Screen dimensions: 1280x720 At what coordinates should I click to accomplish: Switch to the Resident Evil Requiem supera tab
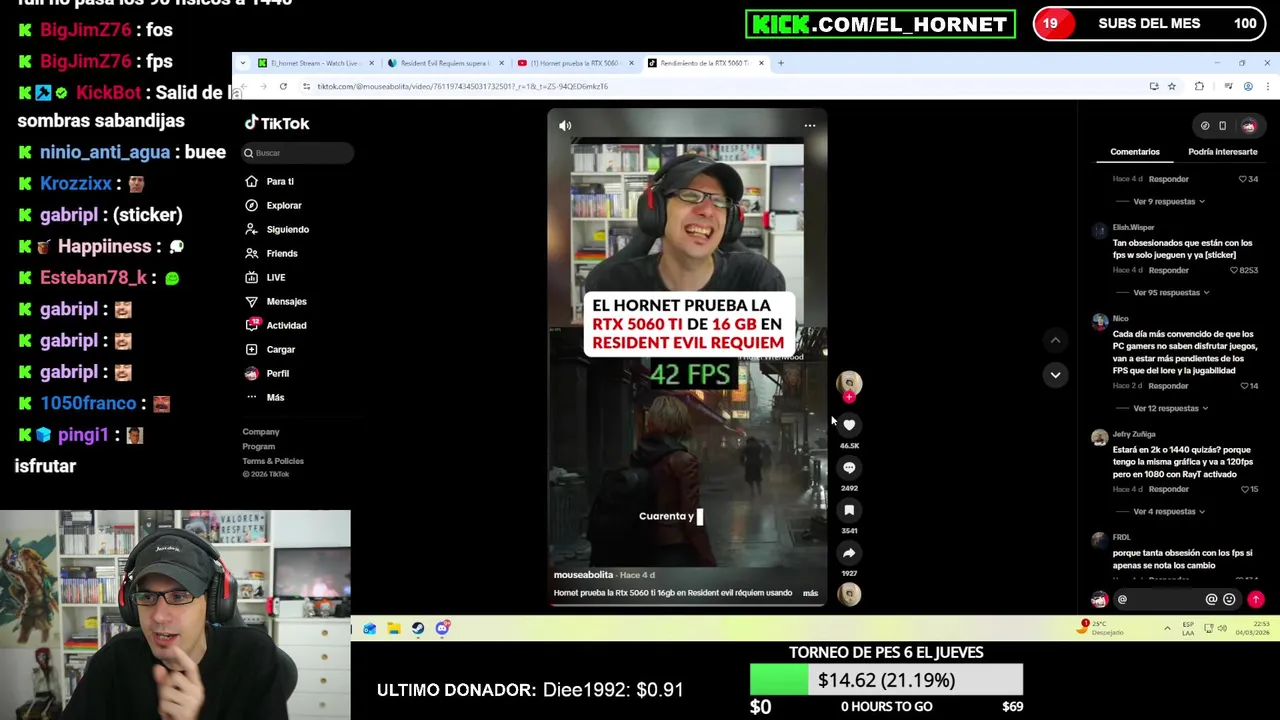coord(444,63)
